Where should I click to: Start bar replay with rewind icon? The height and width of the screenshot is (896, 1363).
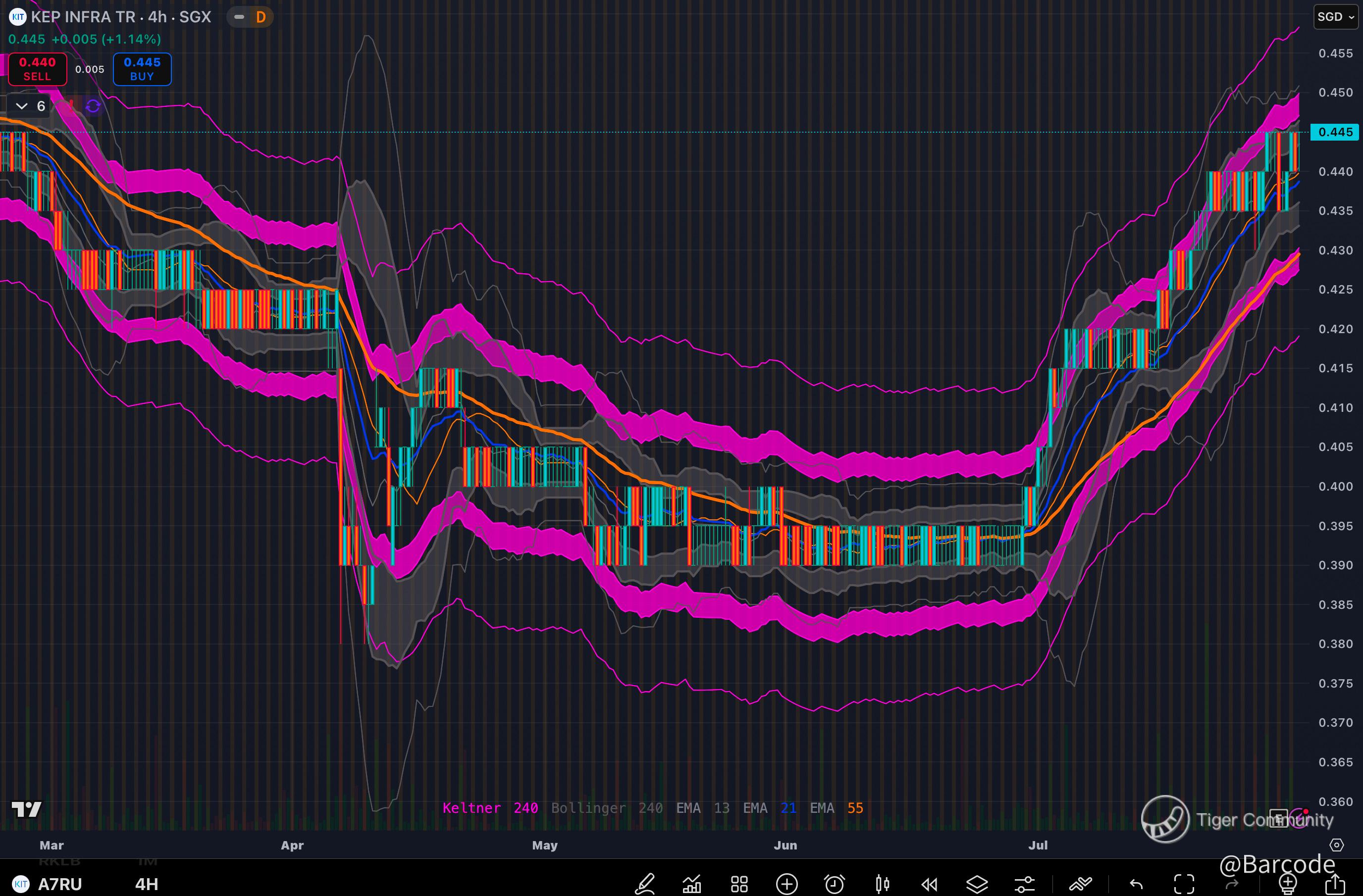(x=930, y=884)
